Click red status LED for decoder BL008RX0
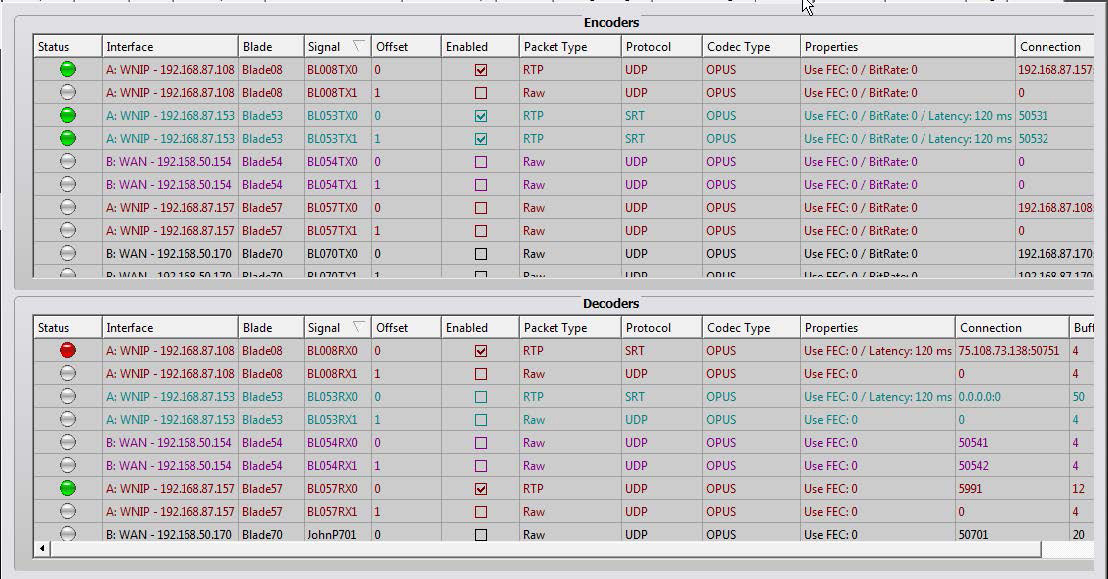The height and width of the screenshot is (579, 1108). coord(68,351)
